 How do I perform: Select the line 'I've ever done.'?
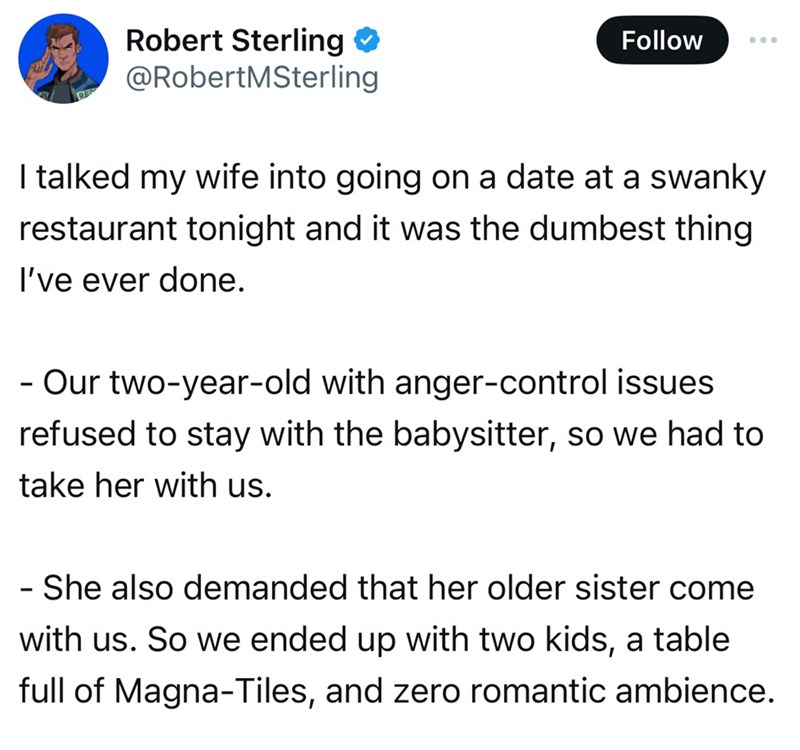131,280
